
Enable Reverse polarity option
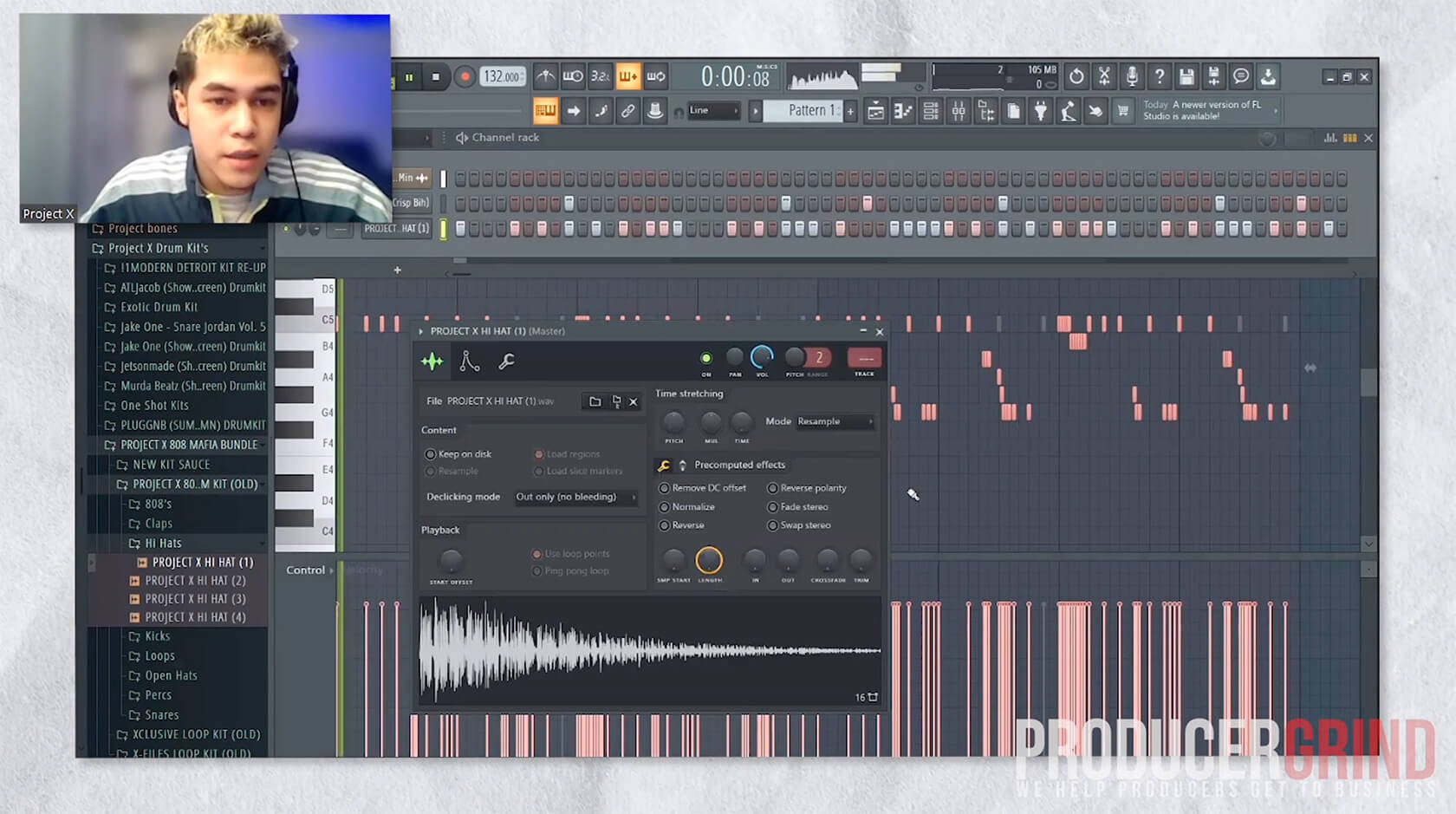click(807, 488)
